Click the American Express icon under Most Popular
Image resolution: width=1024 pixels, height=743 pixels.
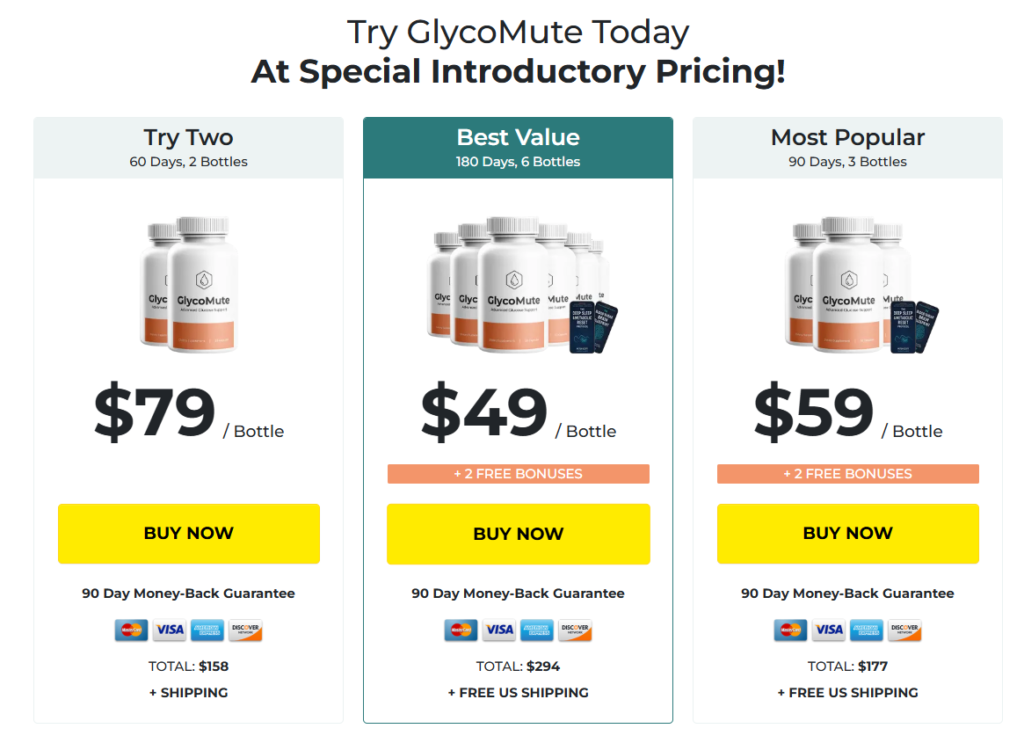click(866, 630)
